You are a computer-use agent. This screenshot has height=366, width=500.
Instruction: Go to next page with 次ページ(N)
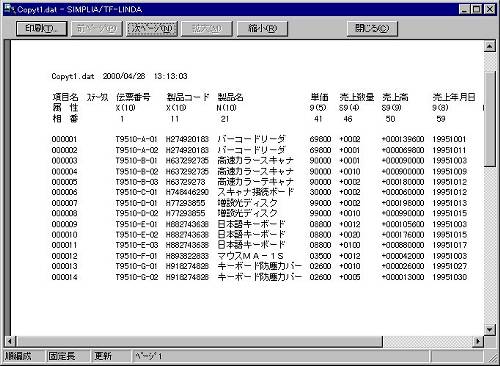click(152, 29)
